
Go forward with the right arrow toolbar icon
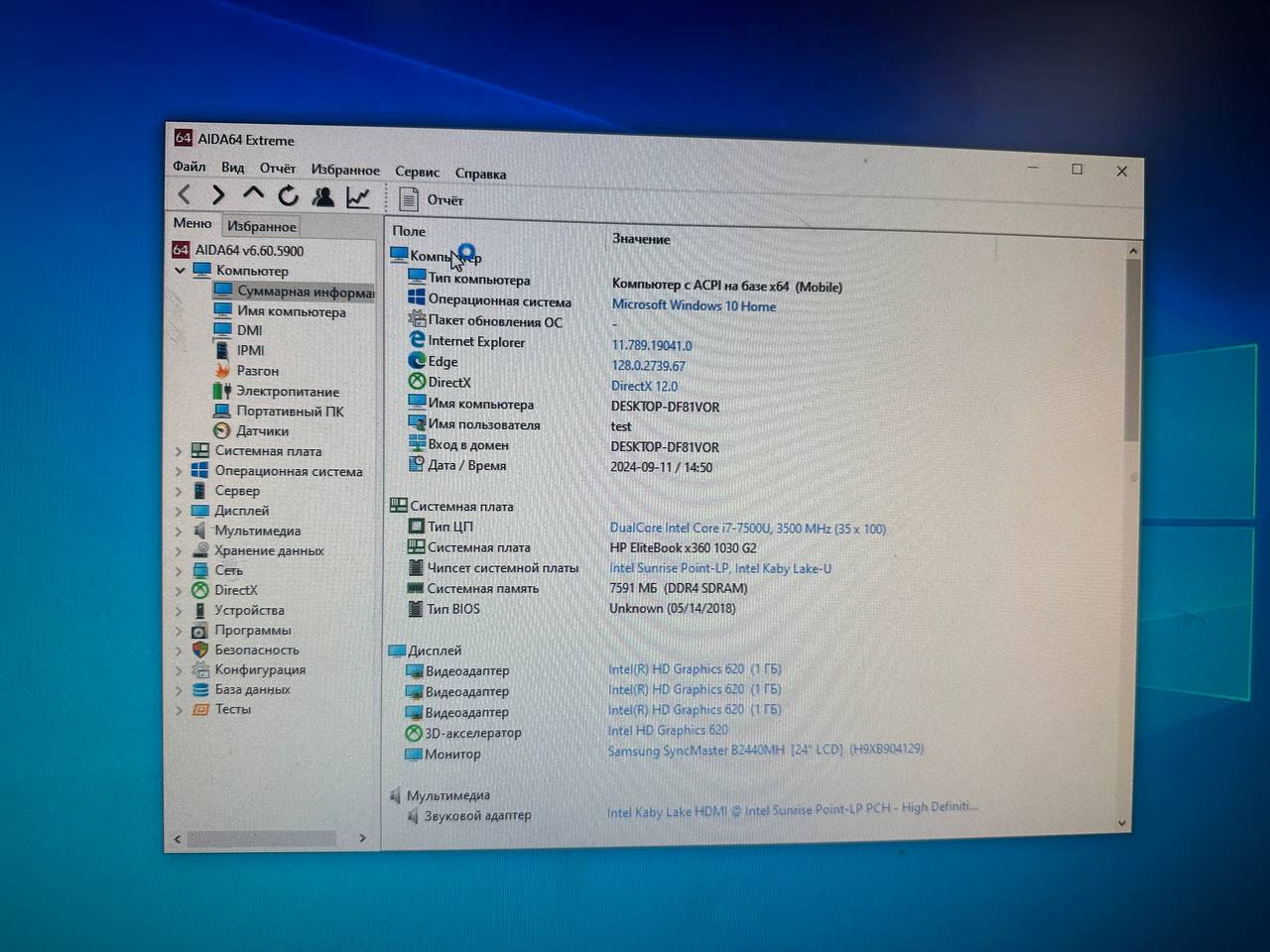(218, 195)
